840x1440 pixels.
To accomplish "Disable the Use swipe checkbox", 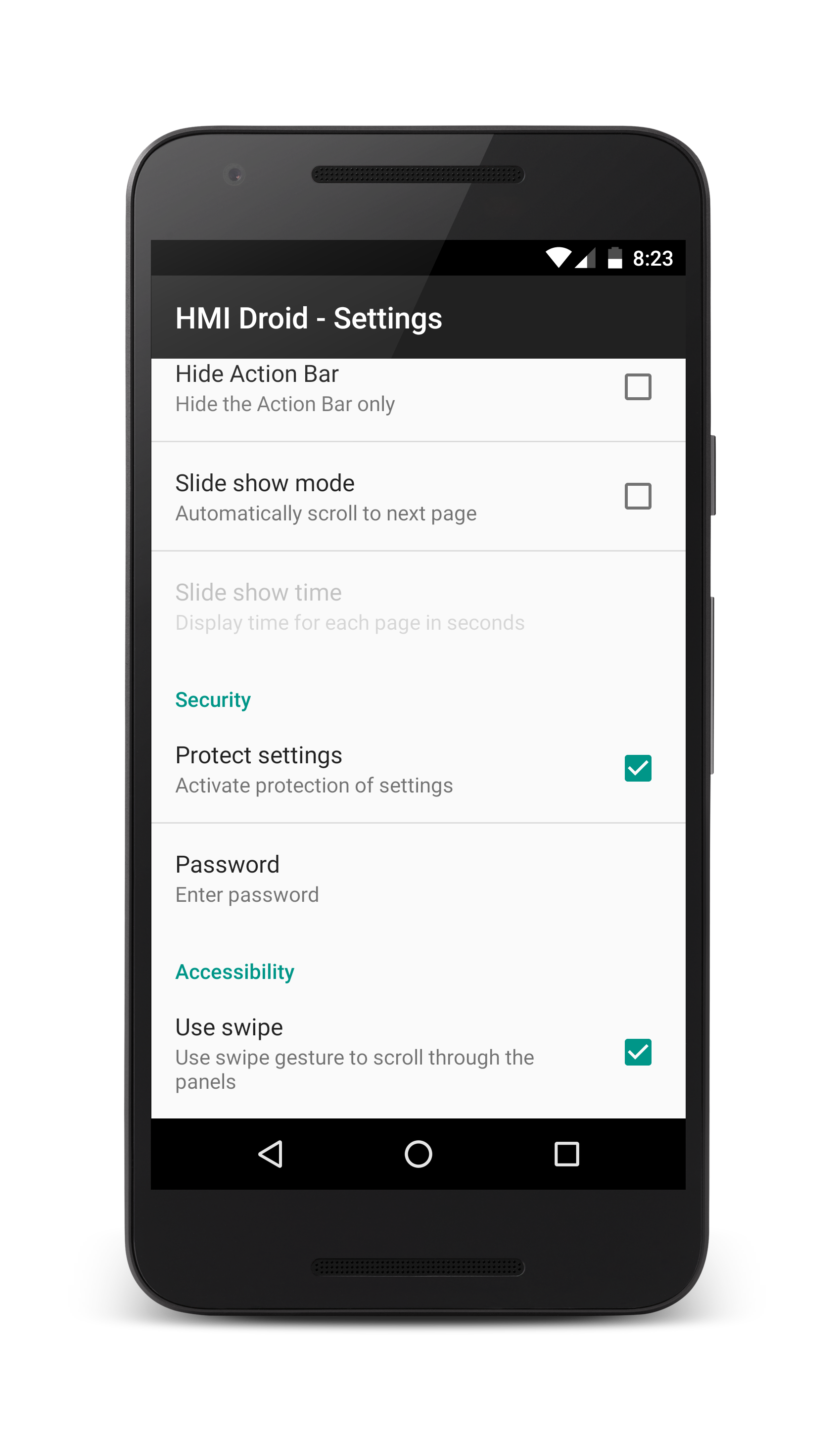I will [638, 1052].
